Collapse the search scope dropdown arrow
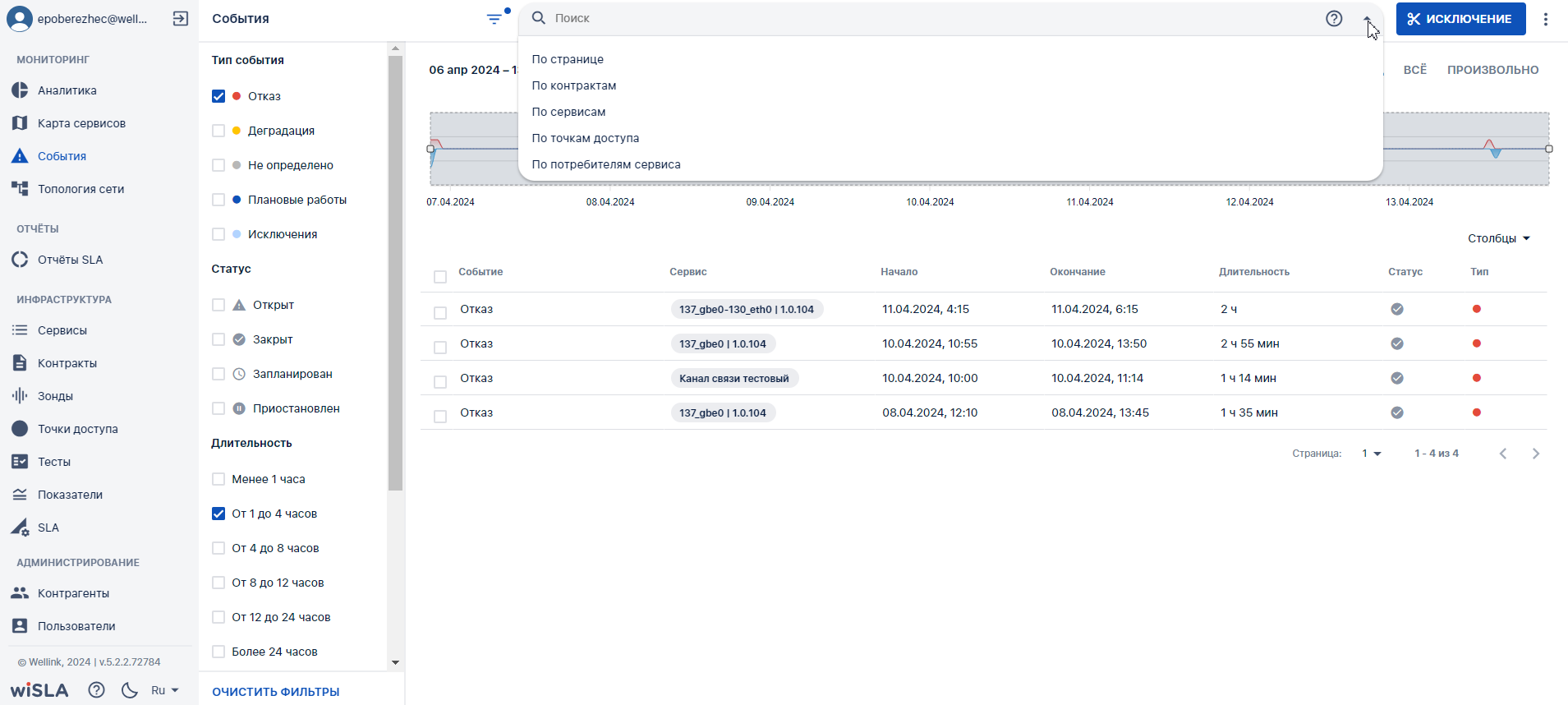The height and width of the screenshot is (705, 1568). point(1368,18)
